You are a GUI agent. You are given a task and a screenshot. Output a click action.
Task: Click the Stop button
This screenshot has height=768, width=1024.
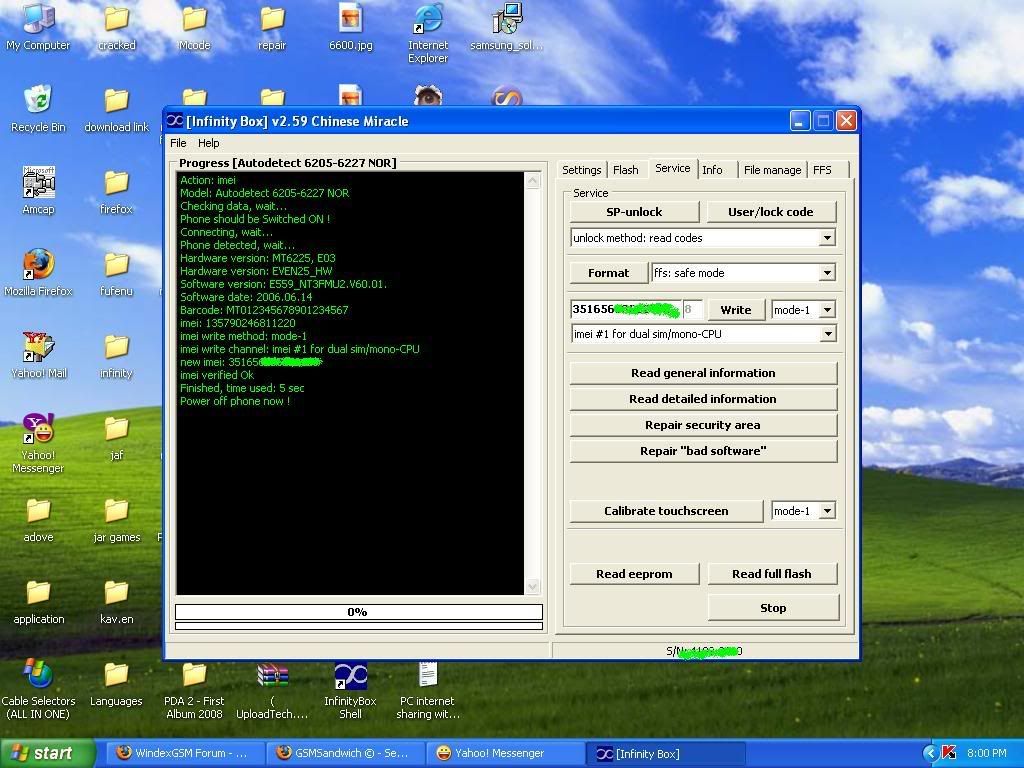[x=773, y=608]
